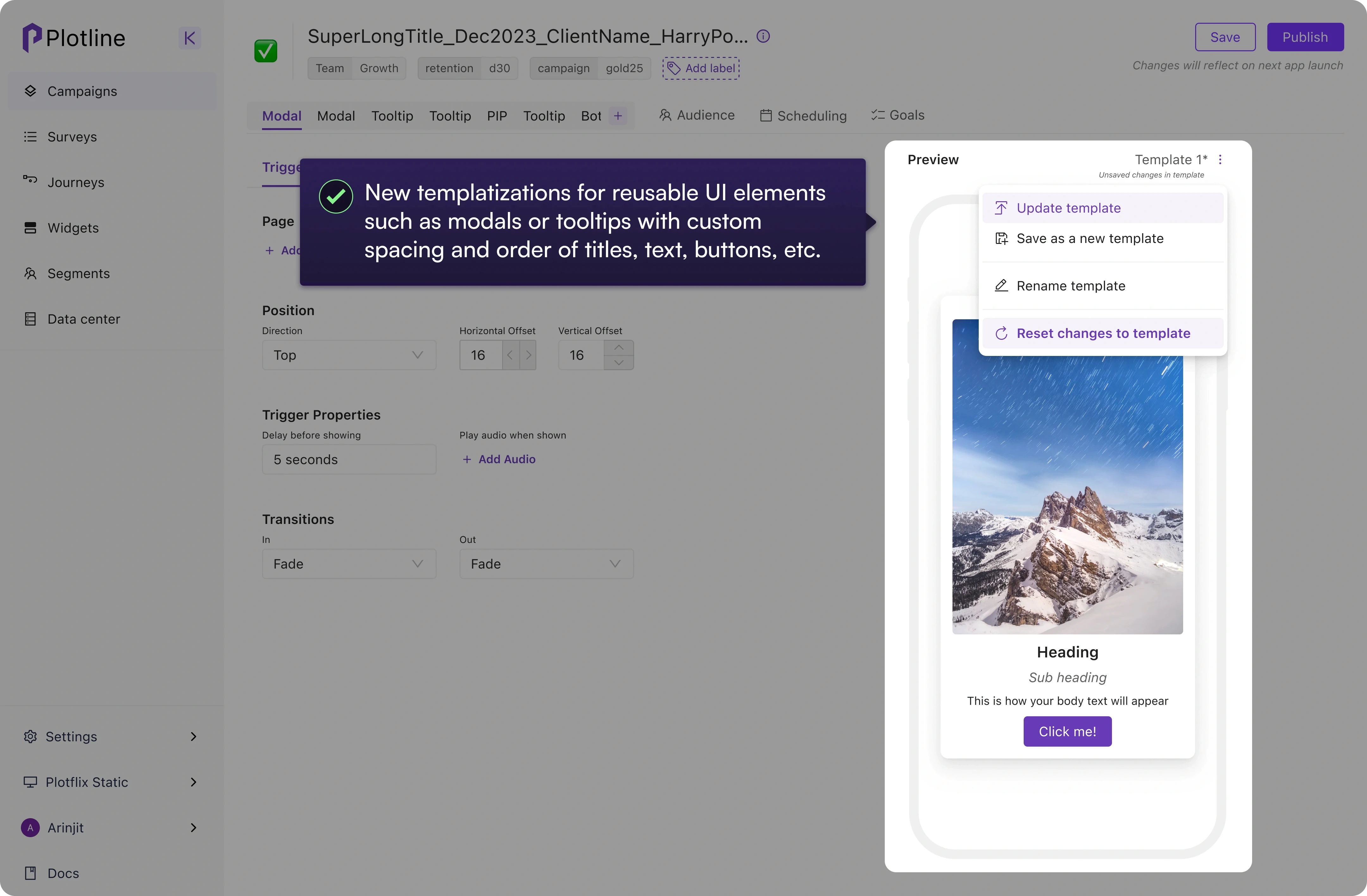Open Journeys from the sidebar
The width and height of the screenshot is (1367, 896).
pyautogui.click(x=76, y=182)
